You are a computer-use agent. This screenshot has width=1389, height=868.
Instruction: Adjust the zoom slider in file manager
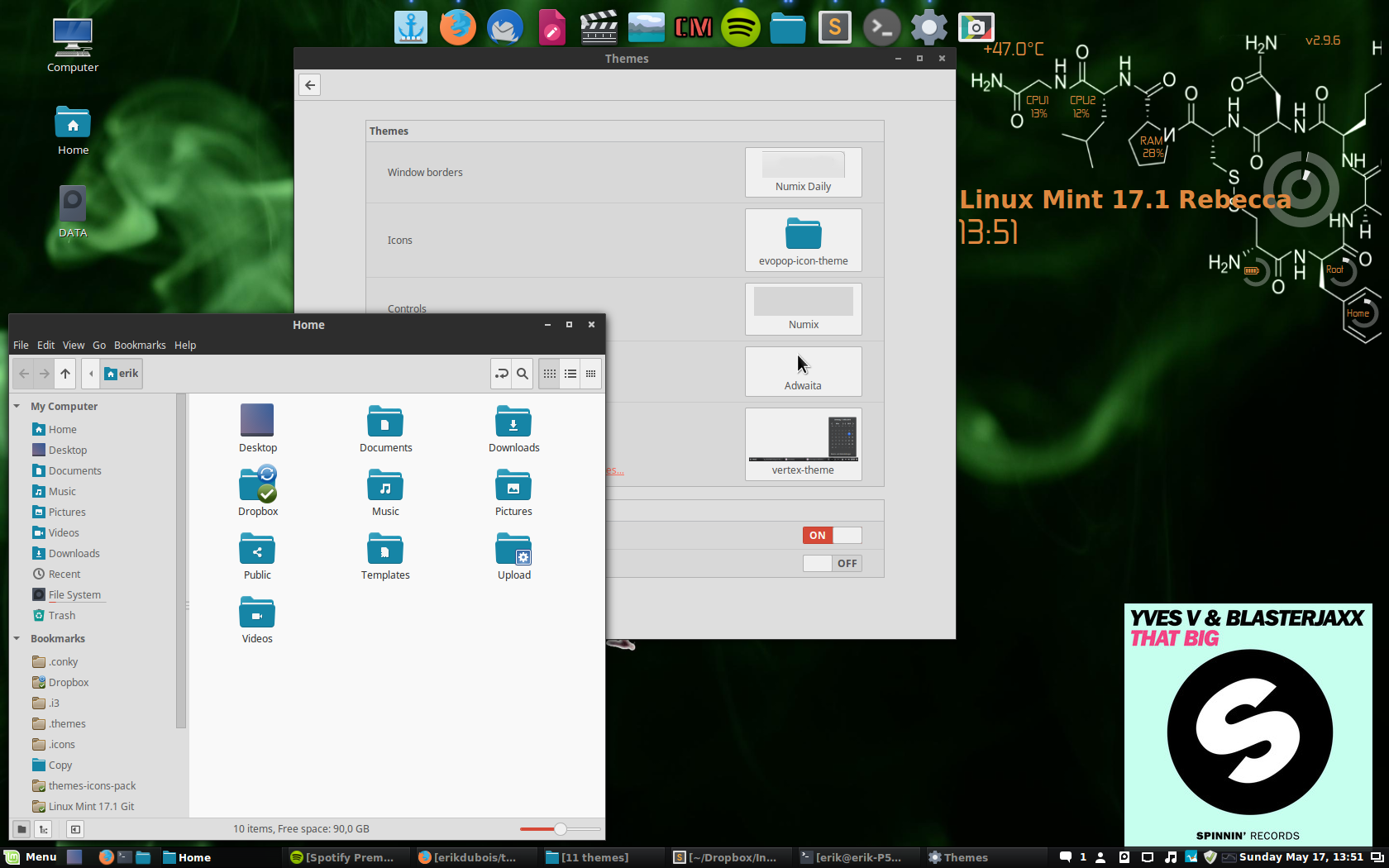click(x=561, y=829)
